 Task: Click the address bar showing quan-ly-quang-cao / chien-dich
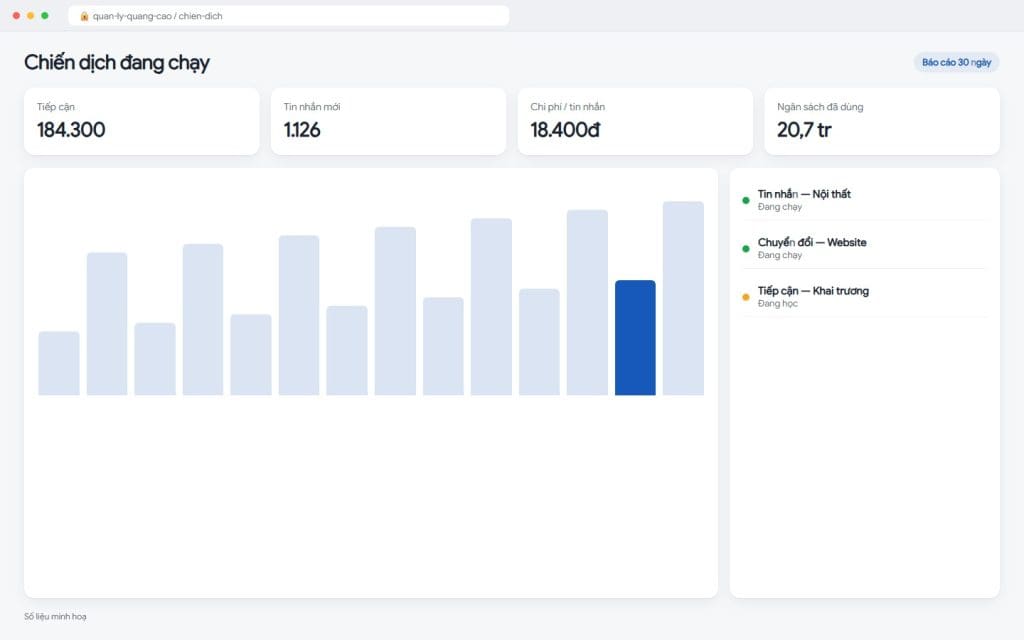[288, 16]
